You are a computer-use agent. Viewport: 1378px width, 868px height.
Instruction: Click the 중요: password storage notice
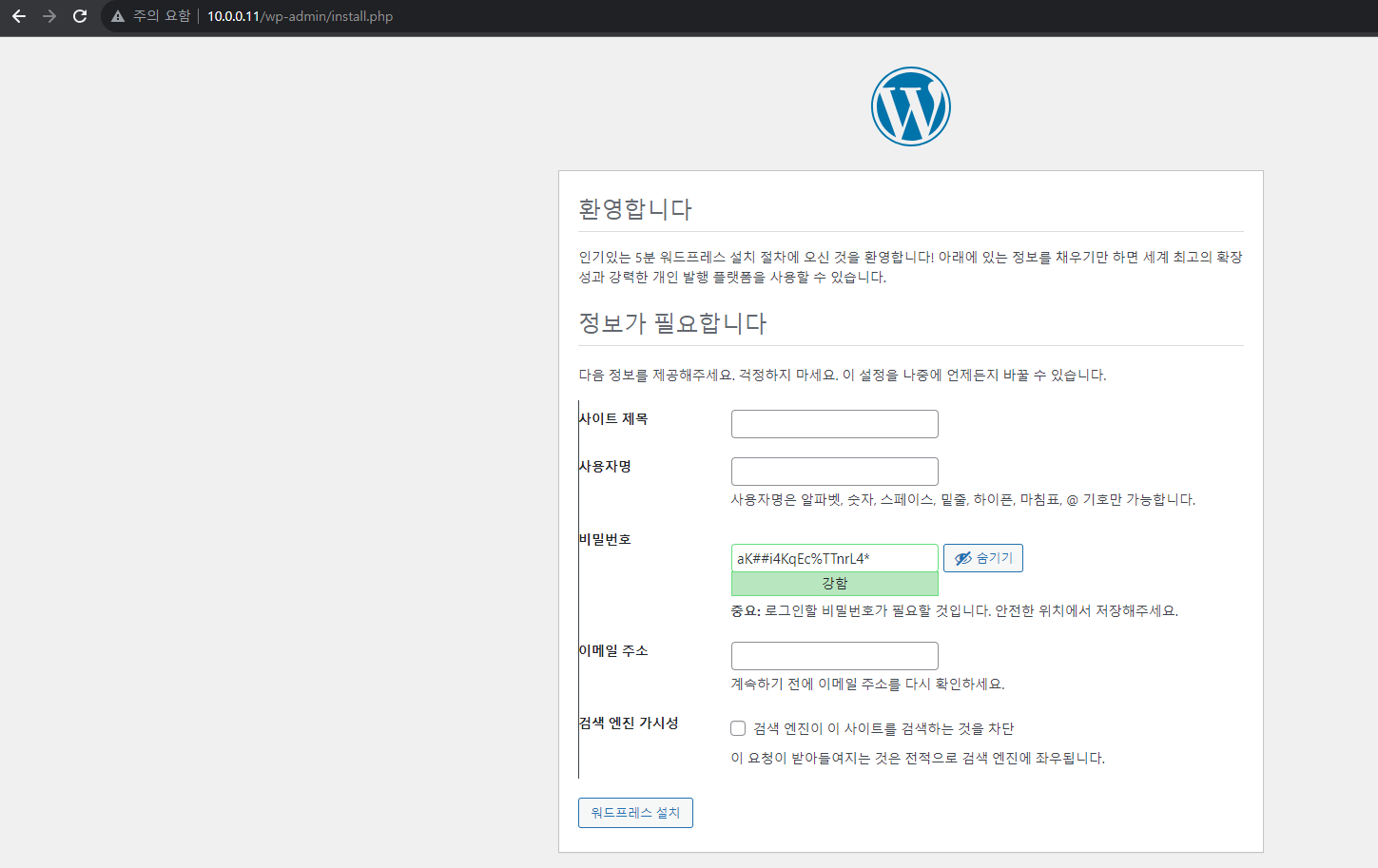(954, 610)
